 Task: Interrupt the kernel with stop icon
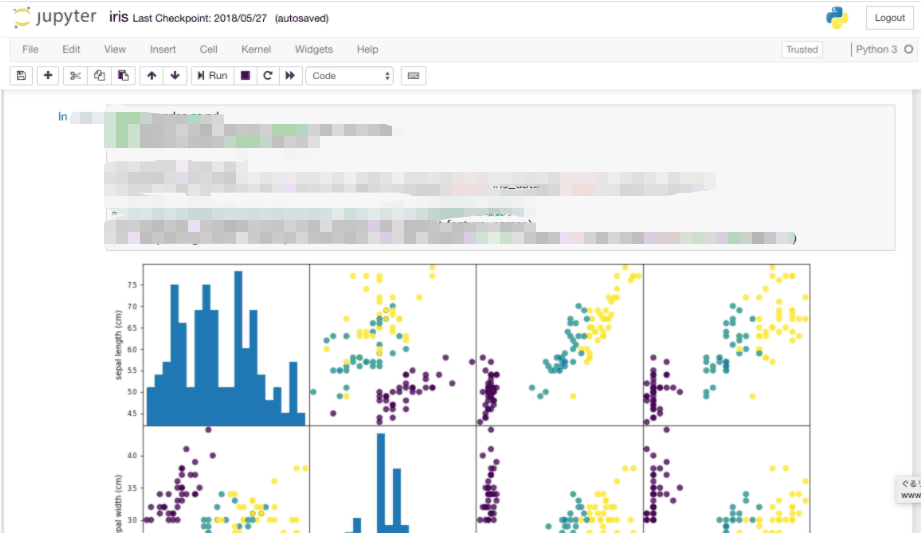point(245,76)
